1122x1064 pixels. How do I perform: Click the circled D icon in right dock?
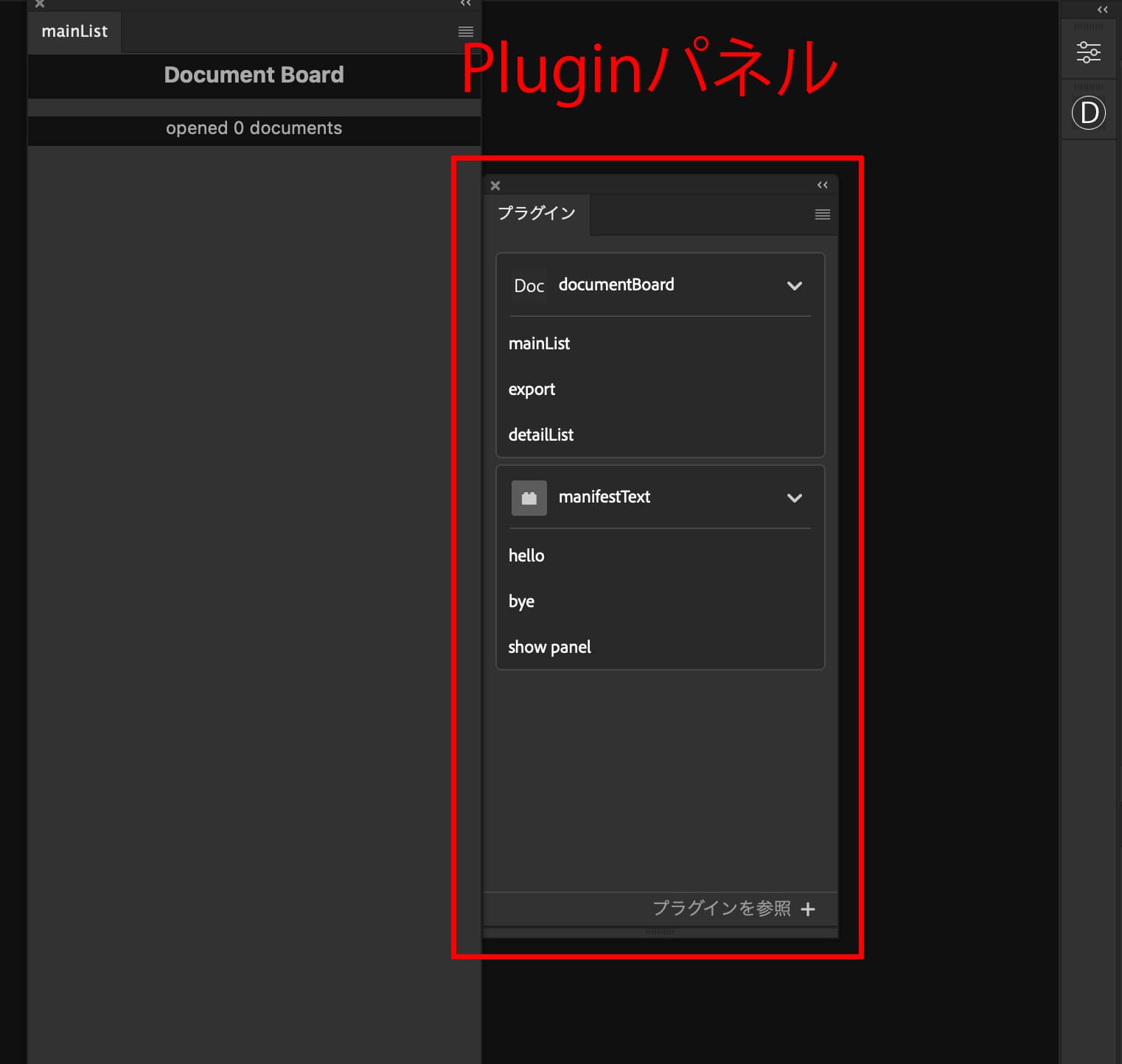click(x=1088, y=113)
